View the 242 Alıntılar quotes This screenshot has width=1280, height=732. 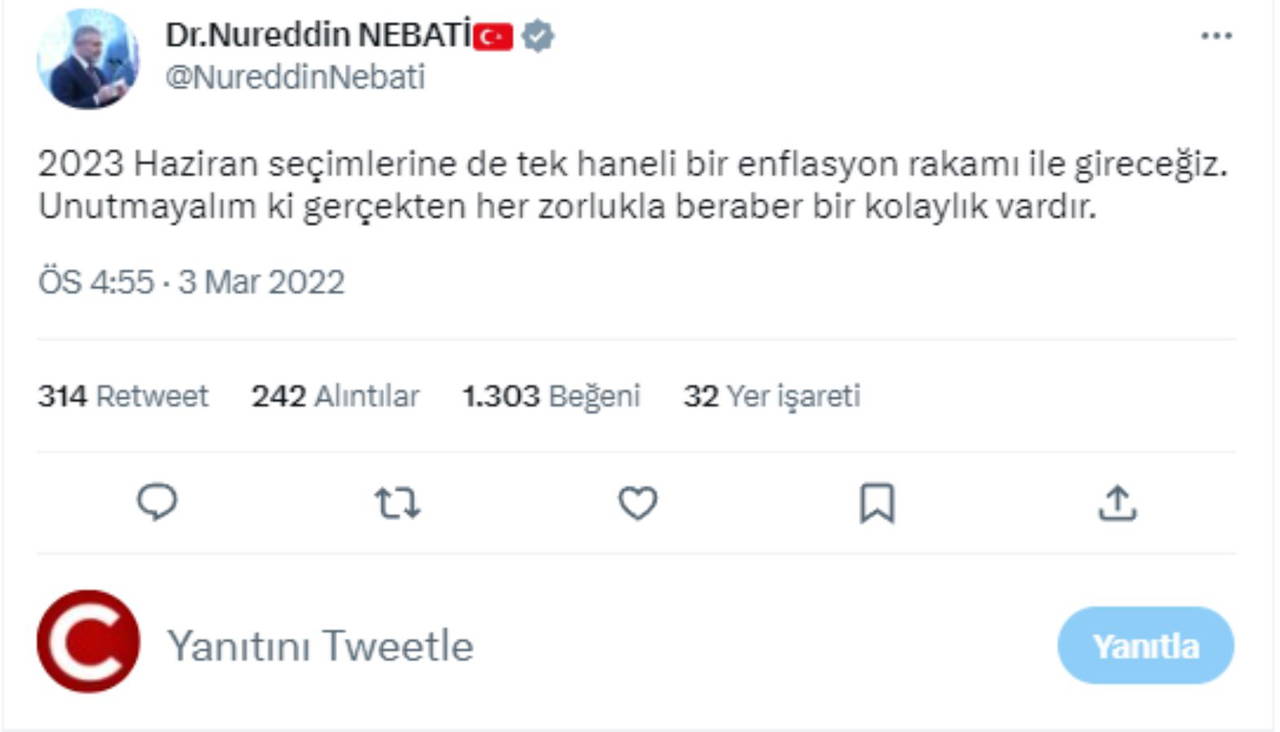(335, 396)
